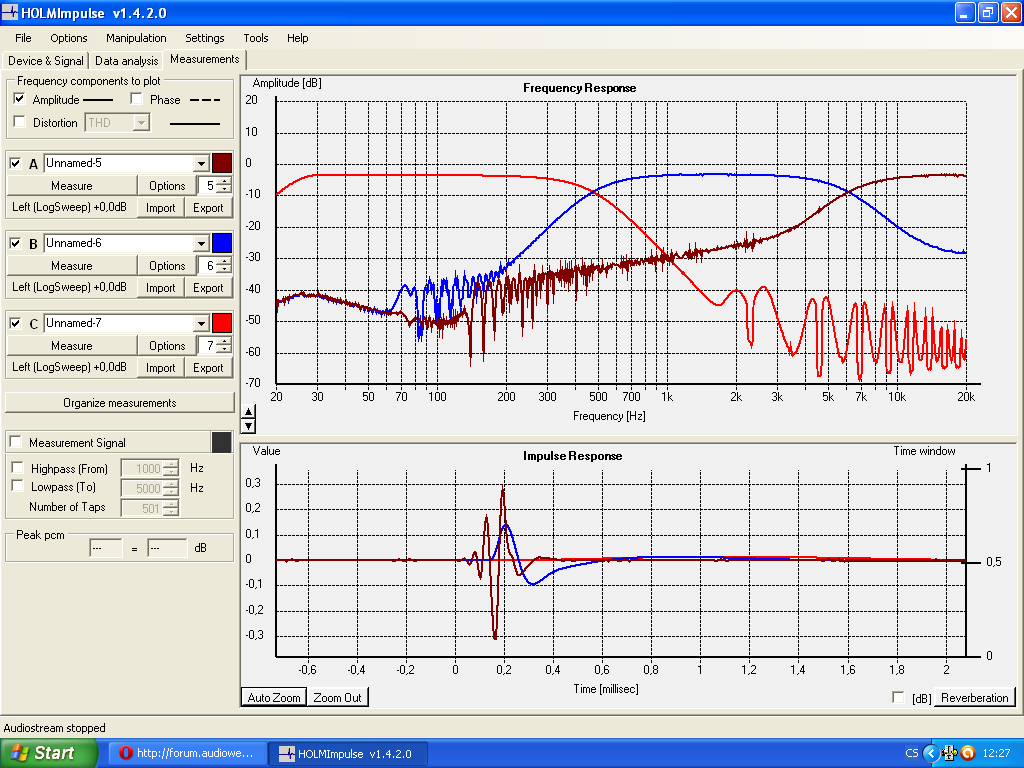
Task: Click the Opera browser icon in taskbar
Action: 126,753
